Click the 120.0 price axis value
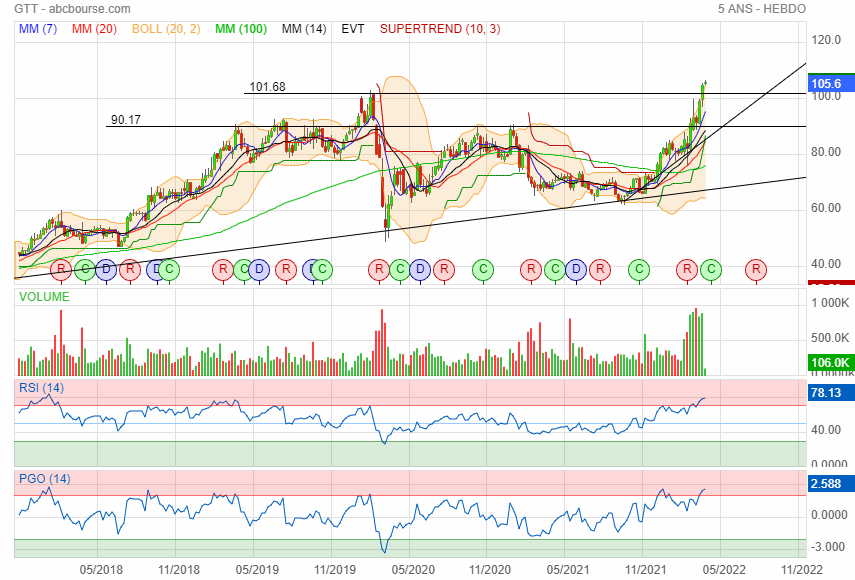 pyautogui.click(x=826, y=40)
